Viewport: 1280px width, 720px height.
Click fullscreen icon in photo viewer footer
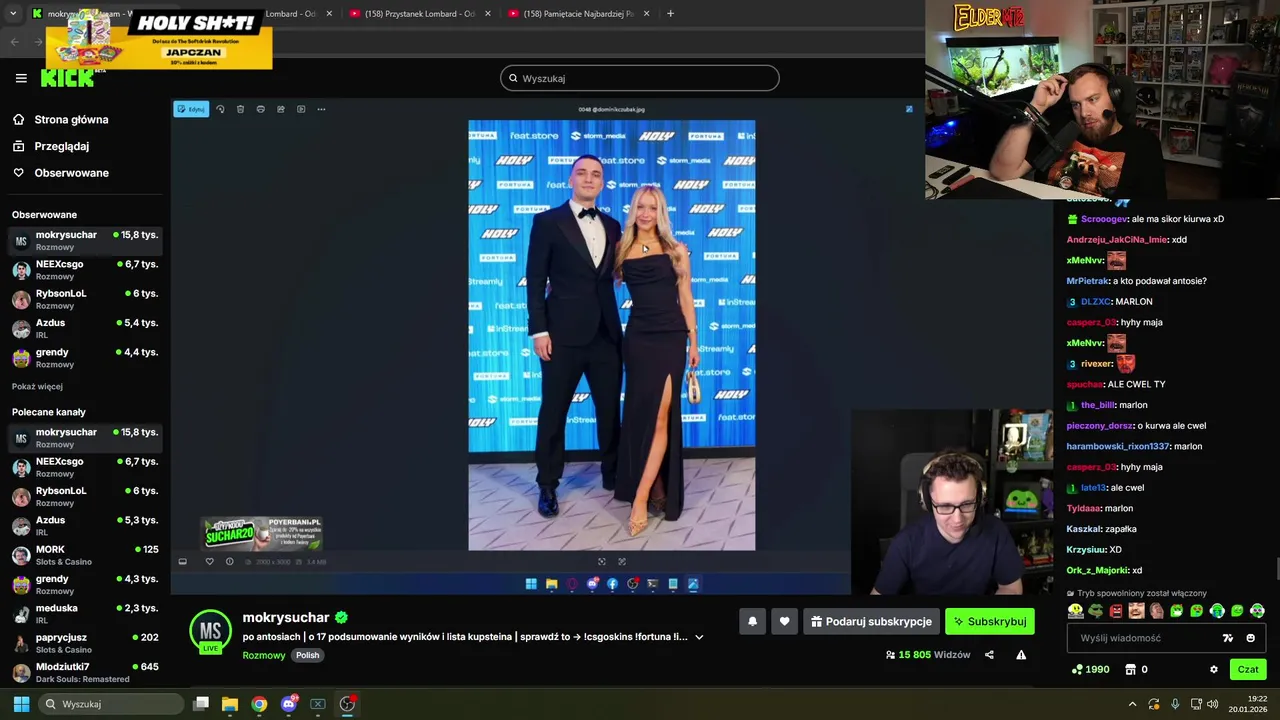622,562
